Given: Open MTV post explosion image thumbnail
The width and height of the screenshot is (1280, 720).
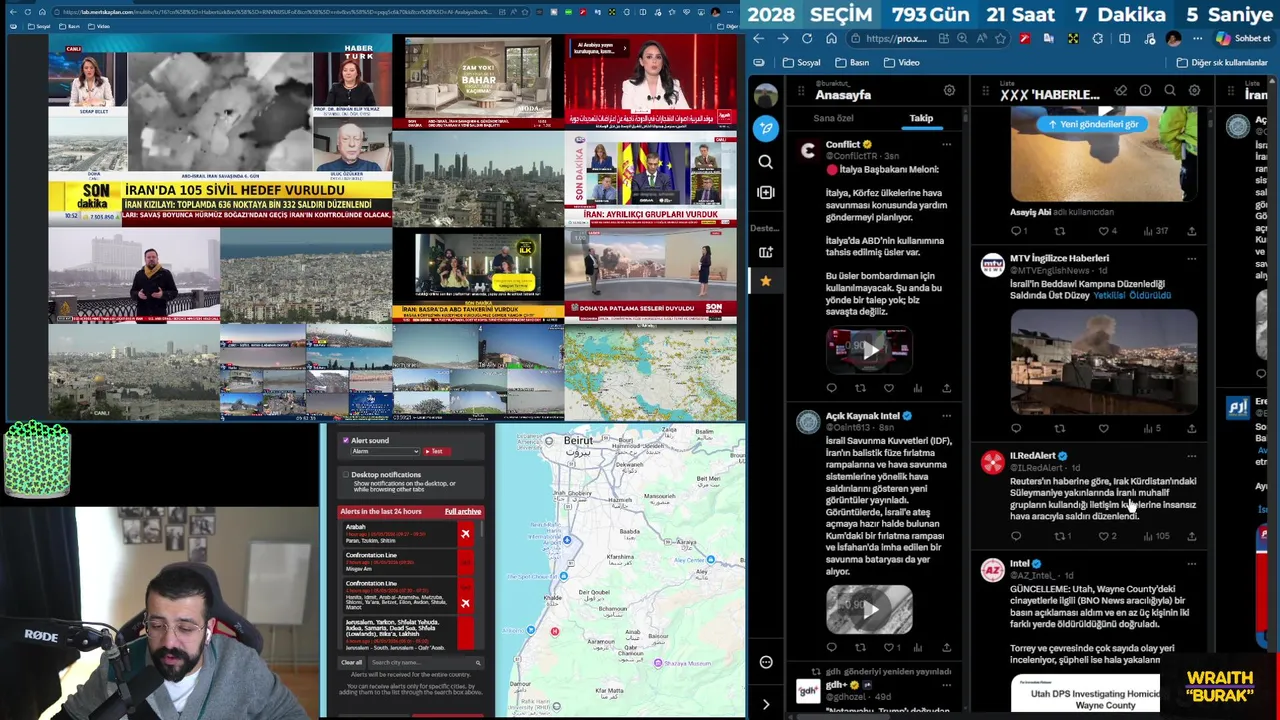Looking at the screenshot, I should click(1103, 361).
